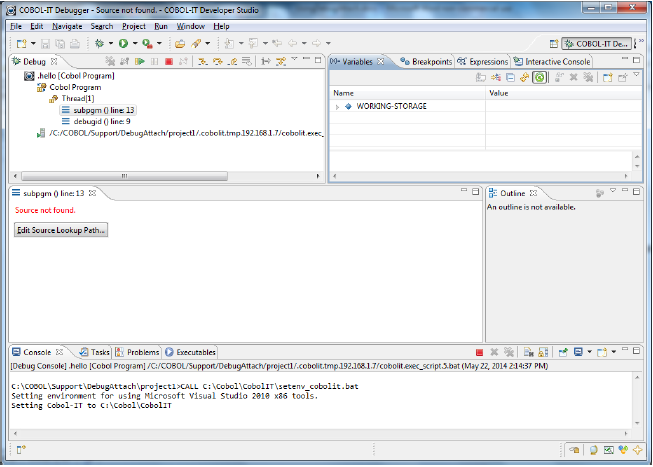Click Collapse All icon in Variables view
Viewport: 653px width, 467px height.
tap(510, 77)
